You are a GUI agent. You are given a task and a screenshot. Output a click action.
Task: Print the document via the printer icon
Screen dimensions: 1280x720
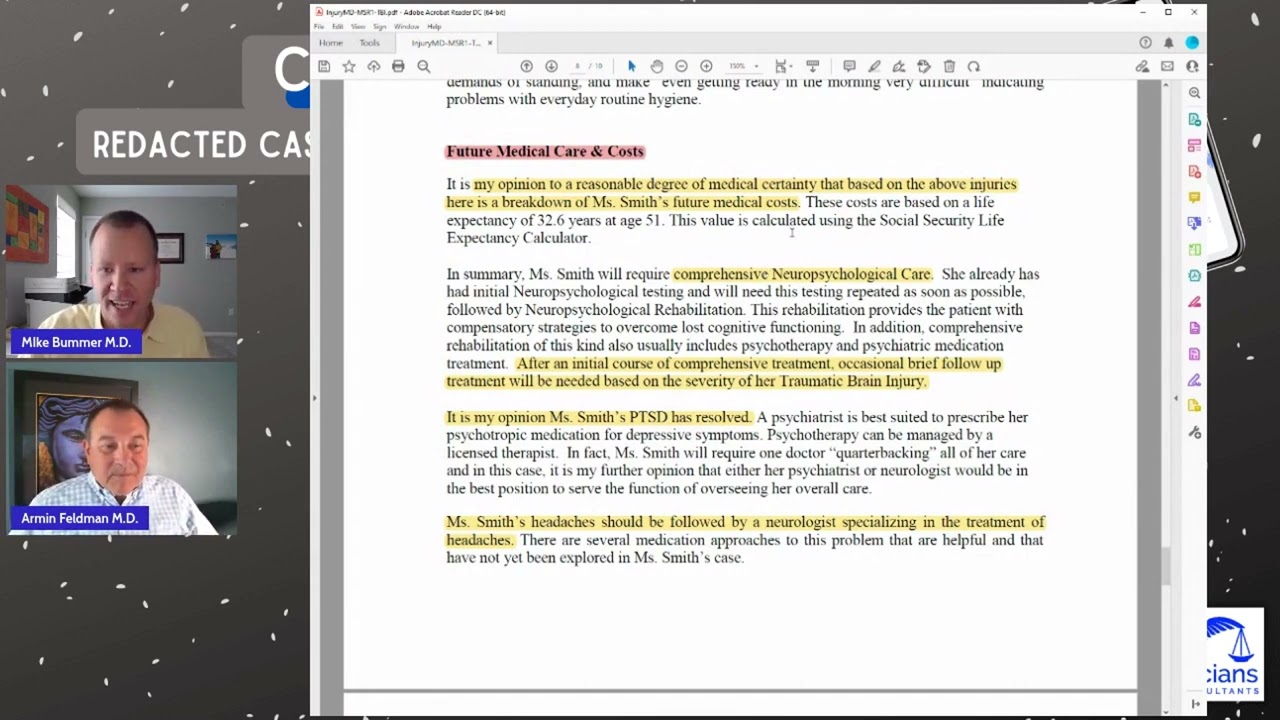tap(398, 66)
